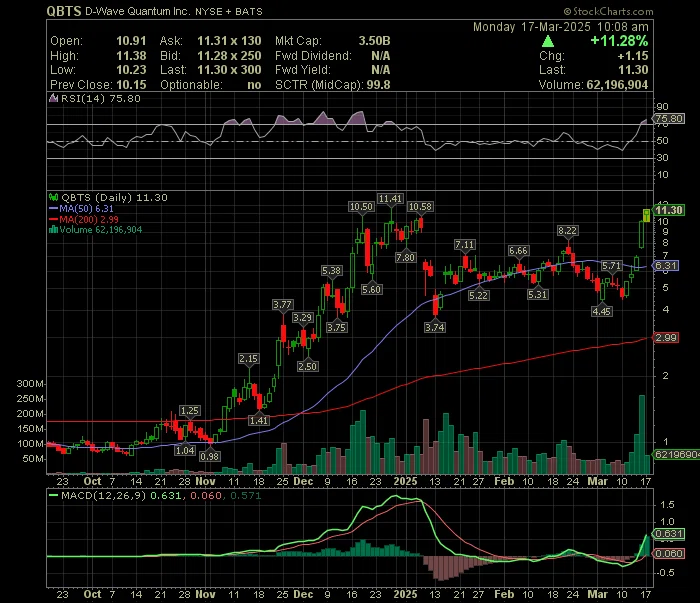This screenshot has width=700, height=603.
Task: Click the MA(50) blue legend line
Action: point(53,208)
